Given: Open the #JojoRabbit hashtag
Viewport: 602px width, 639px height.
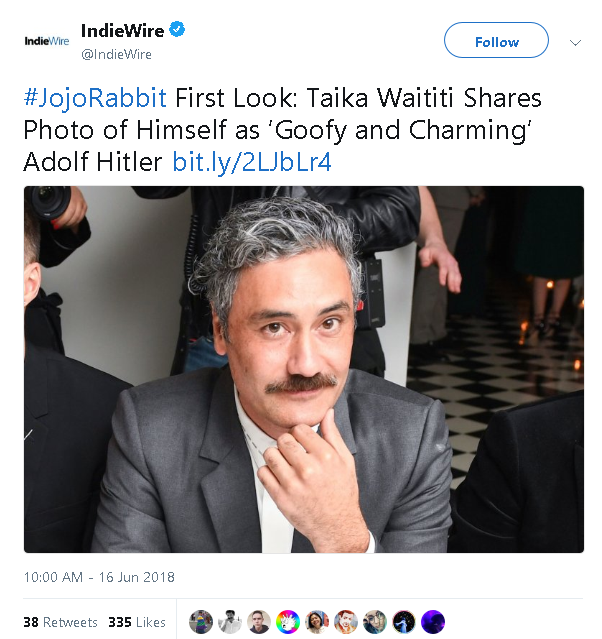Looking at the screenshot, I should (96, 99).
